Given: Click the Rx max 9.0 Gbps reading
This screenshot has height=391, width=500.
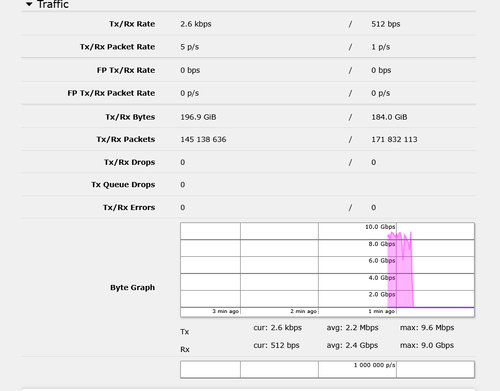Looking at the screenshot, I should tap(427, 345).
